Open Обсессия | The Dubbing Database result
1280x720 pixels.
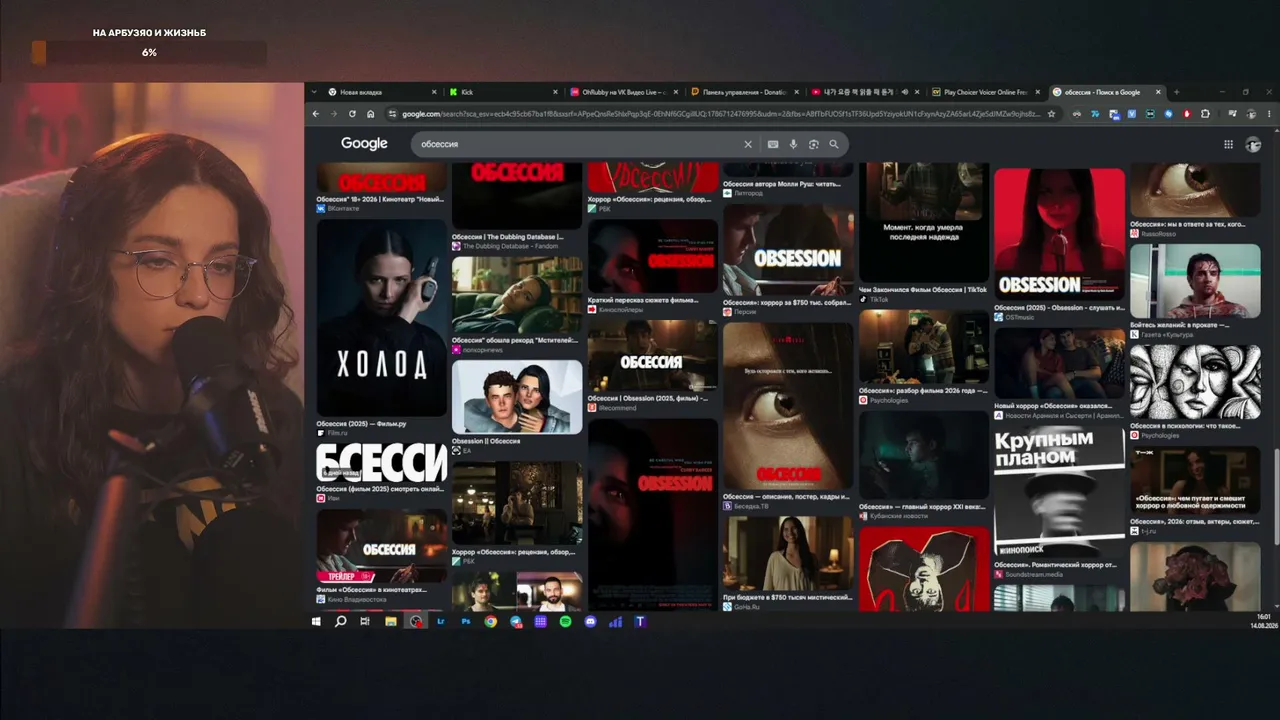(x=507, y=237)
